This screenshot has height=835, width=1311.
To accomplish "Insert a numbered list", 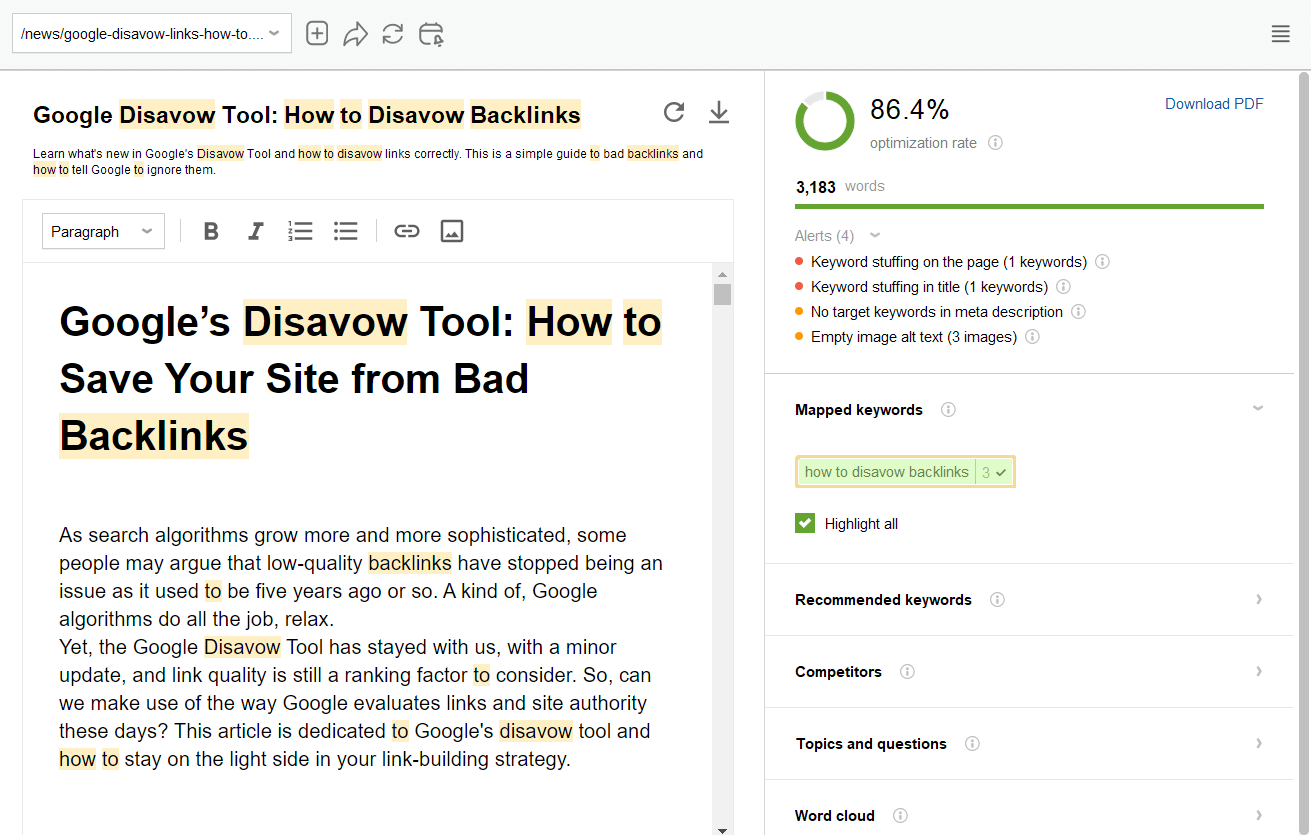I will pos(300,231).
